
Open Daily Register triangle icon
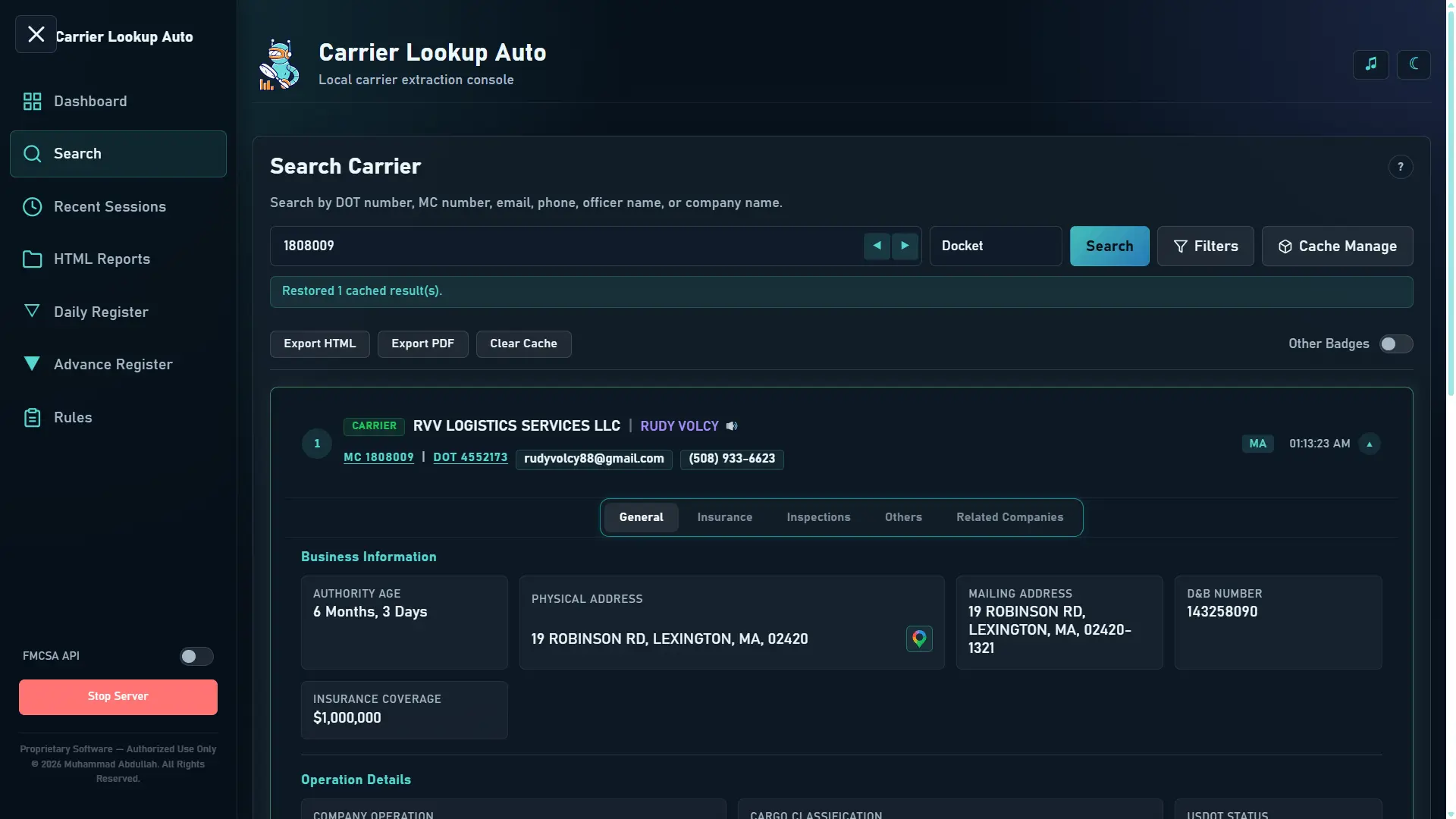pos(32,312)
